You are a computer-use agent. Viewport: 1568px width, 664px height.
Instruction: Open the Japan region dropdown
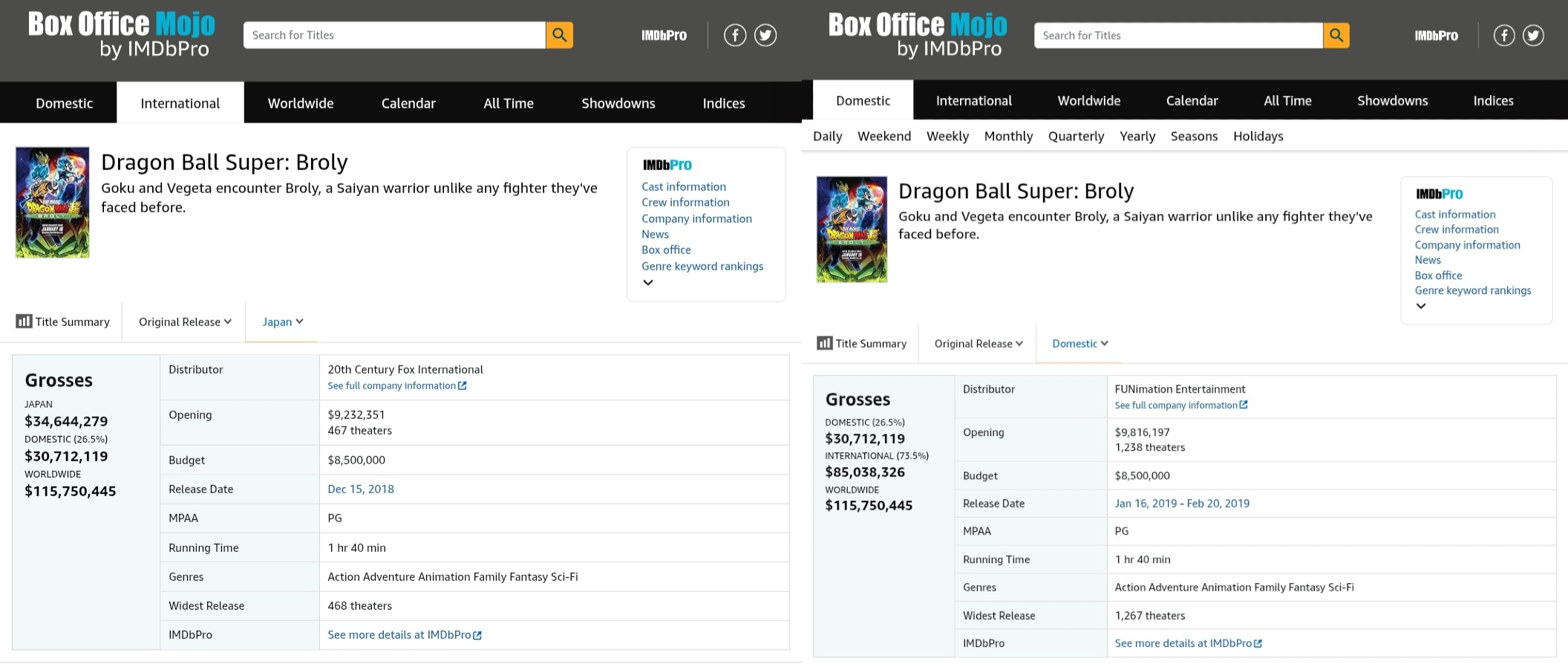pyautogui.click(x=282, y=322)
